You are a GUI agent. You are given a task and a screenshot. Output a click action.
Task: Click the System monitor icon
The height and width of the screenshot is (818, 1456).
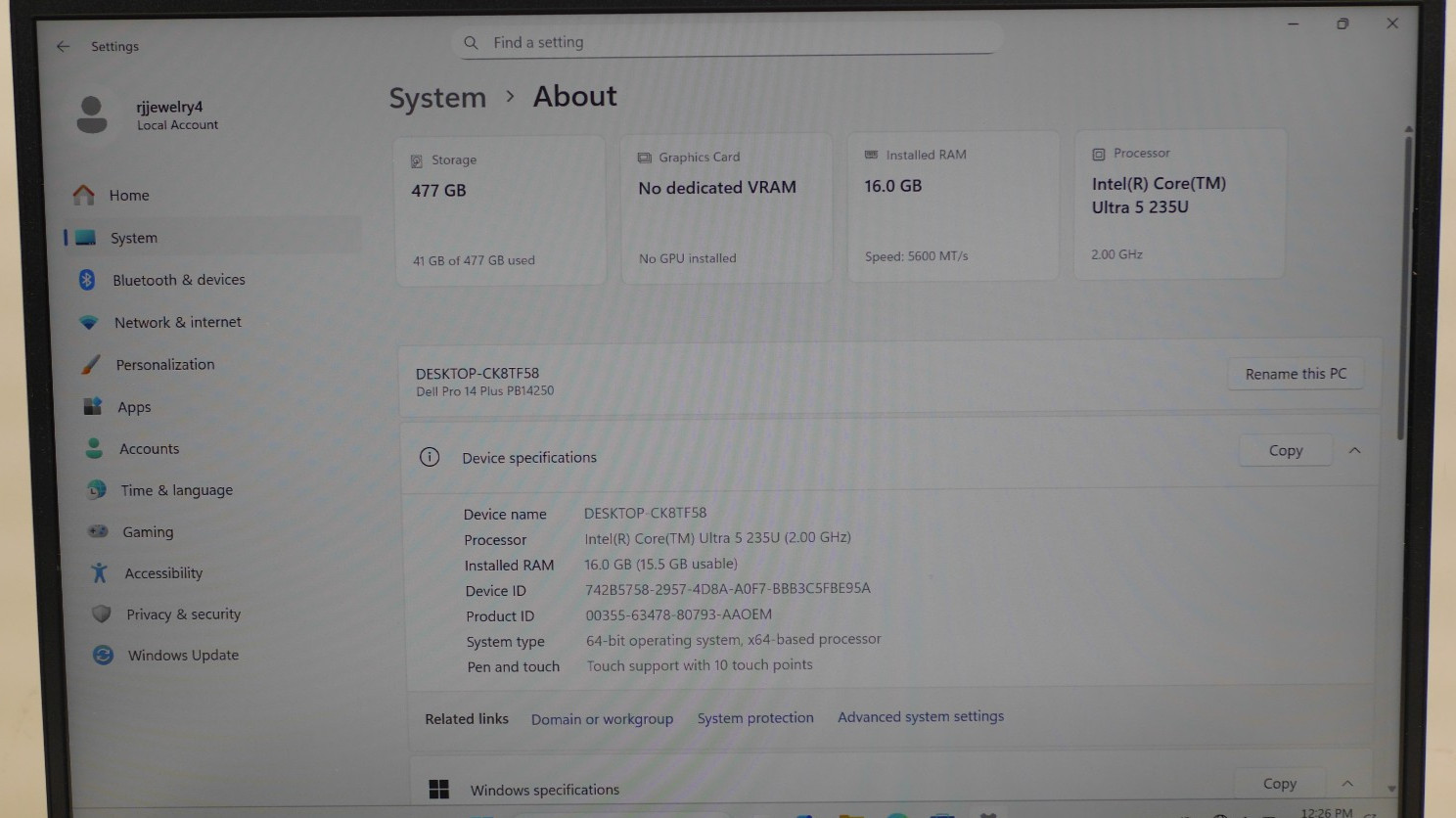(86, 238)
